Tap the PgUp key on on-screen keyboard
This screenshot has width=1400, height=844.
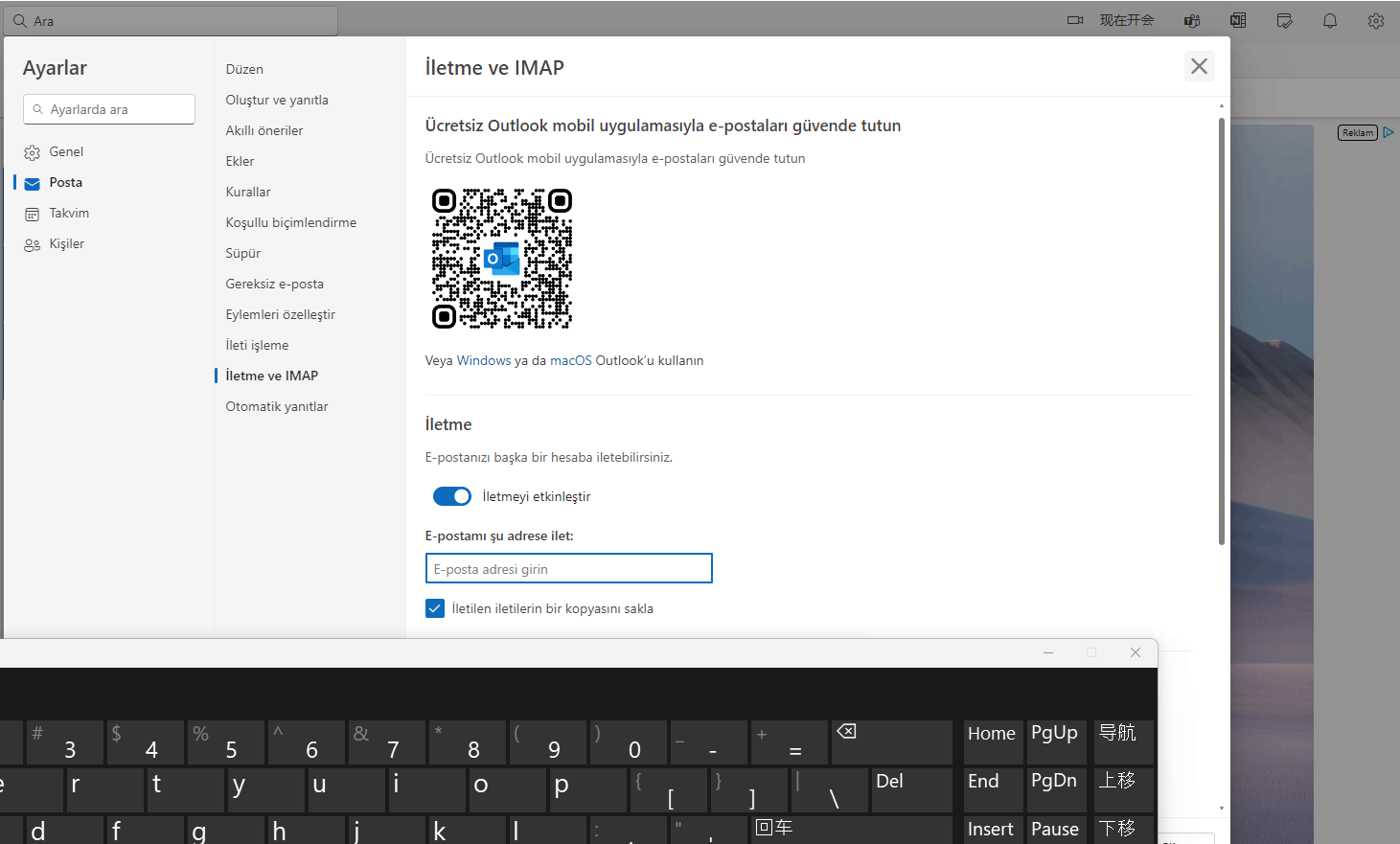pos(1056,742)
